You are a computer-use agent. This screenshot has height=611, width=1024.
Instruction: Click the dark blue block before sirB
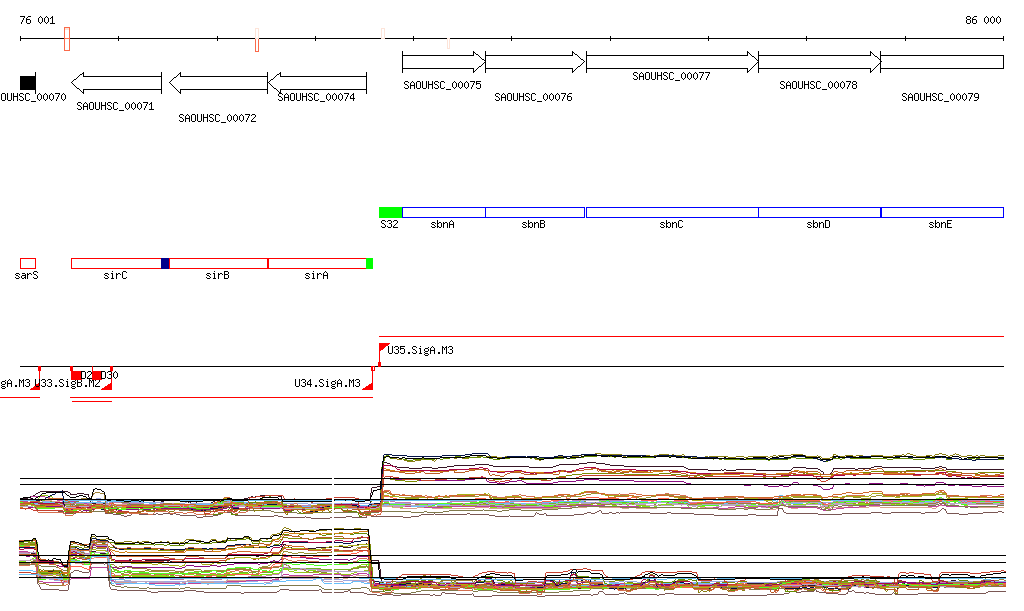click(x=165, y=263)
